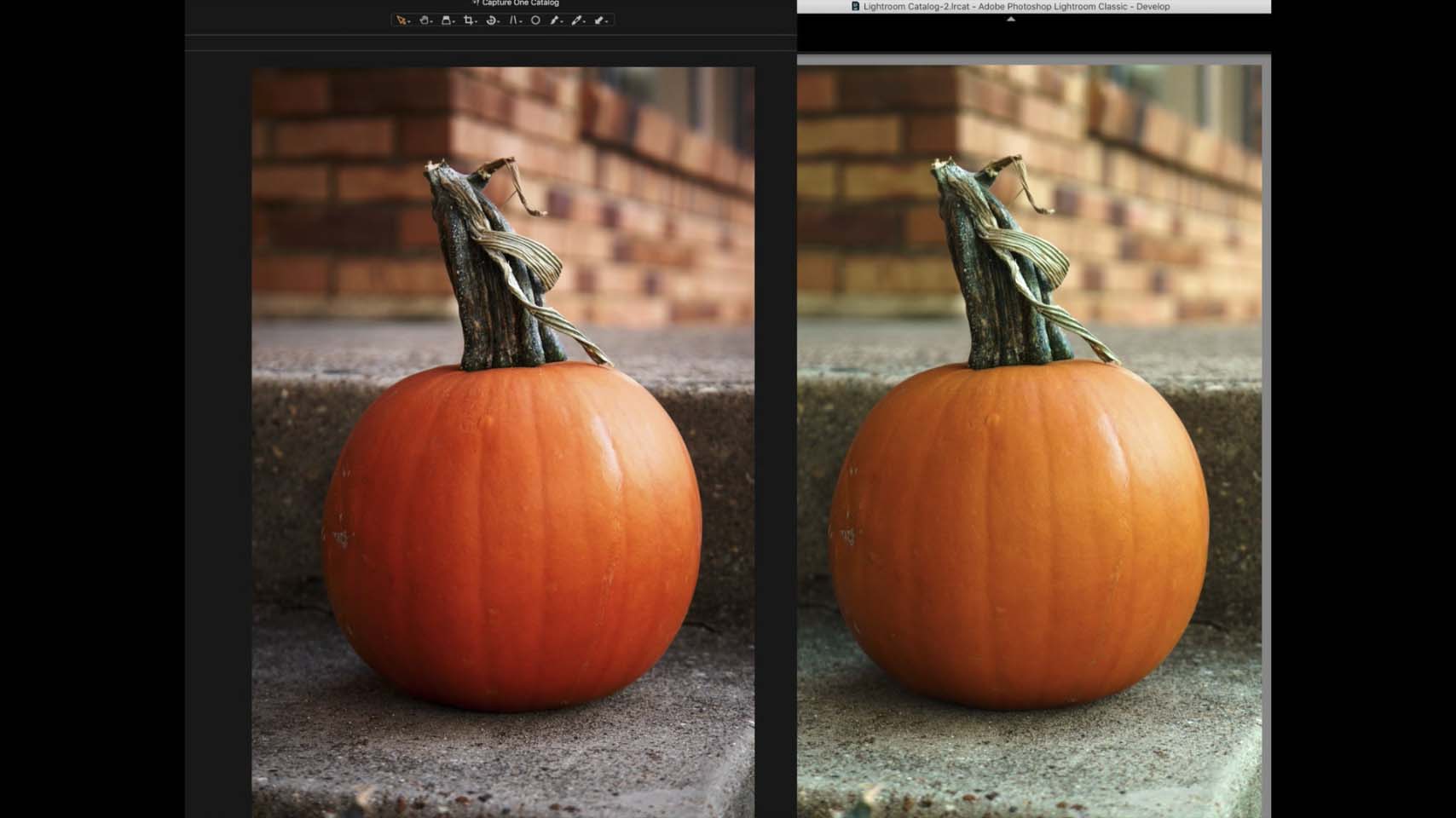1456x818 pixels.
Task: Click the Lightroom catalog document icon in title bar
Action: pos(855,6)
